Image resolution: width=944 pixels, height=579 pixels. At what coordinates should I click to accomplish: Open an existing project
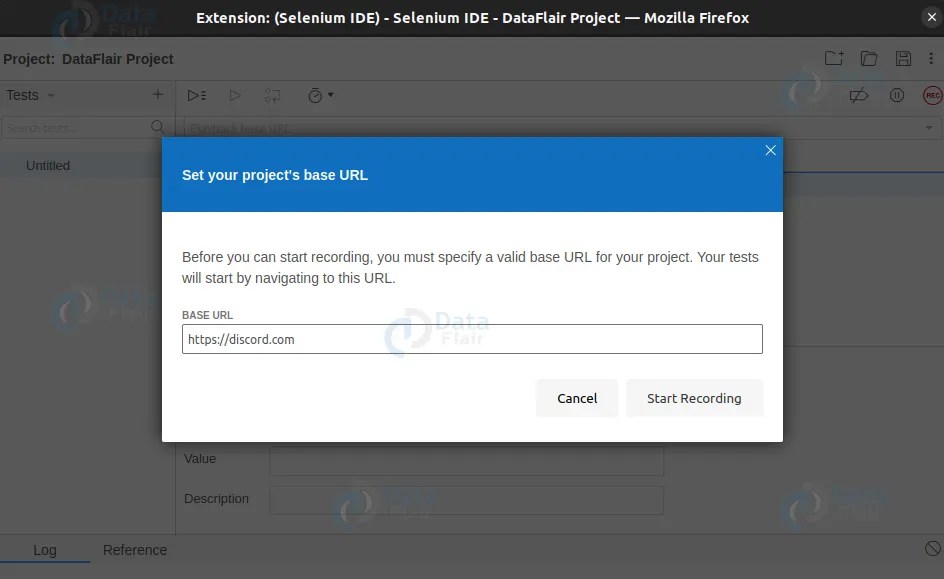click(868, 58)
